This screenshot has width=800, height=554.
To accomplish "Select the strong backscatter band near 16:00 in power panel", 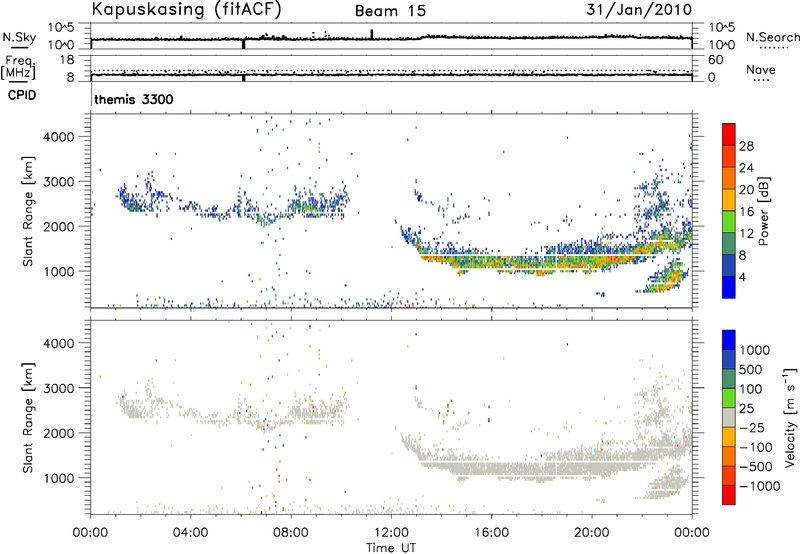I will [x=491, y=261].
